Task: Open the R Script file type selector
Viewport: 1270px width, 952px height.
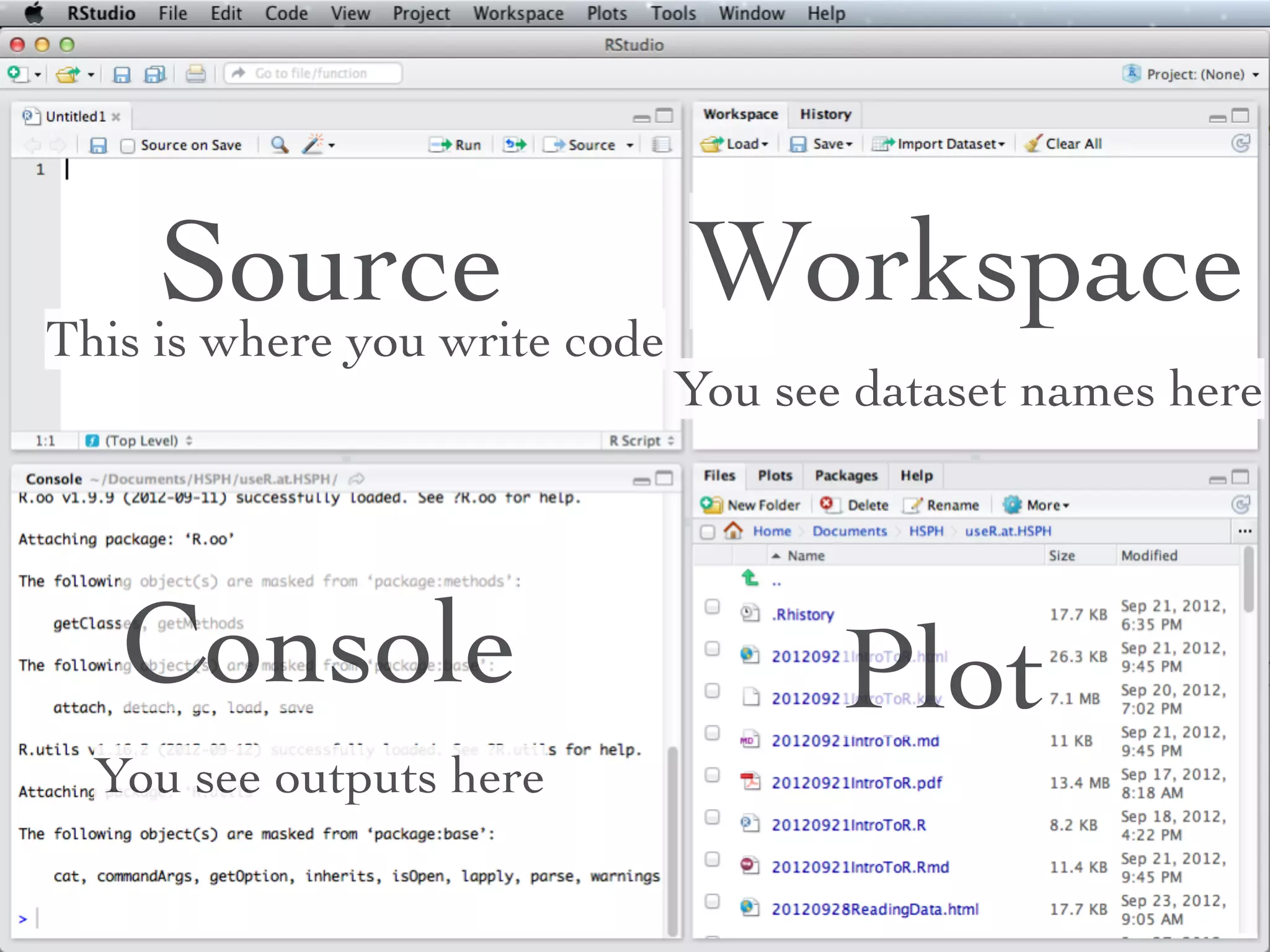Action: coord(641,441)
